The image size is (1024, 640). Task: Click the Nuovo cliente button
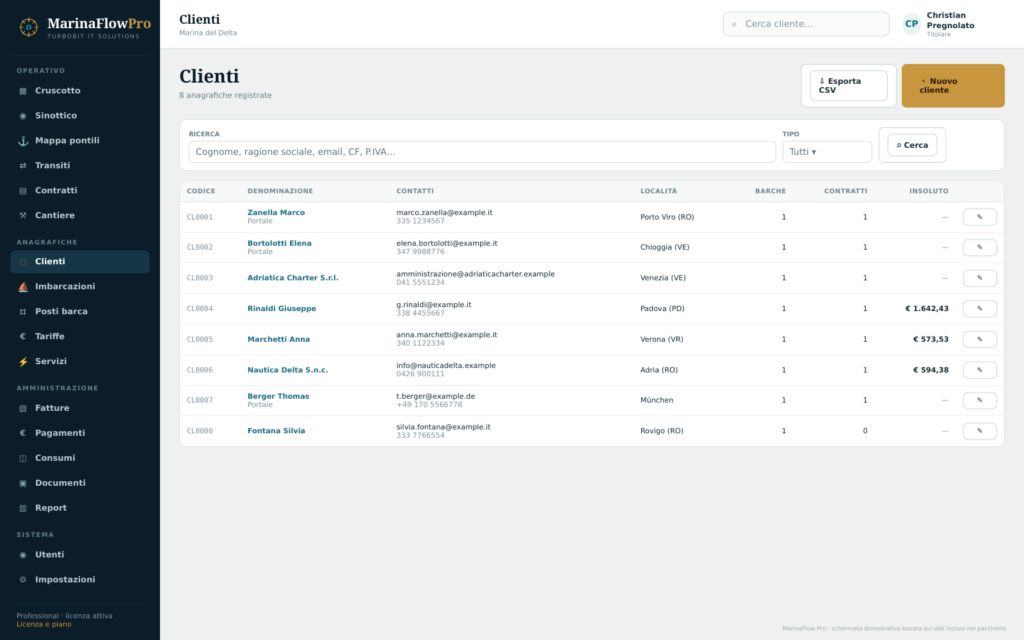pos(953,86)
